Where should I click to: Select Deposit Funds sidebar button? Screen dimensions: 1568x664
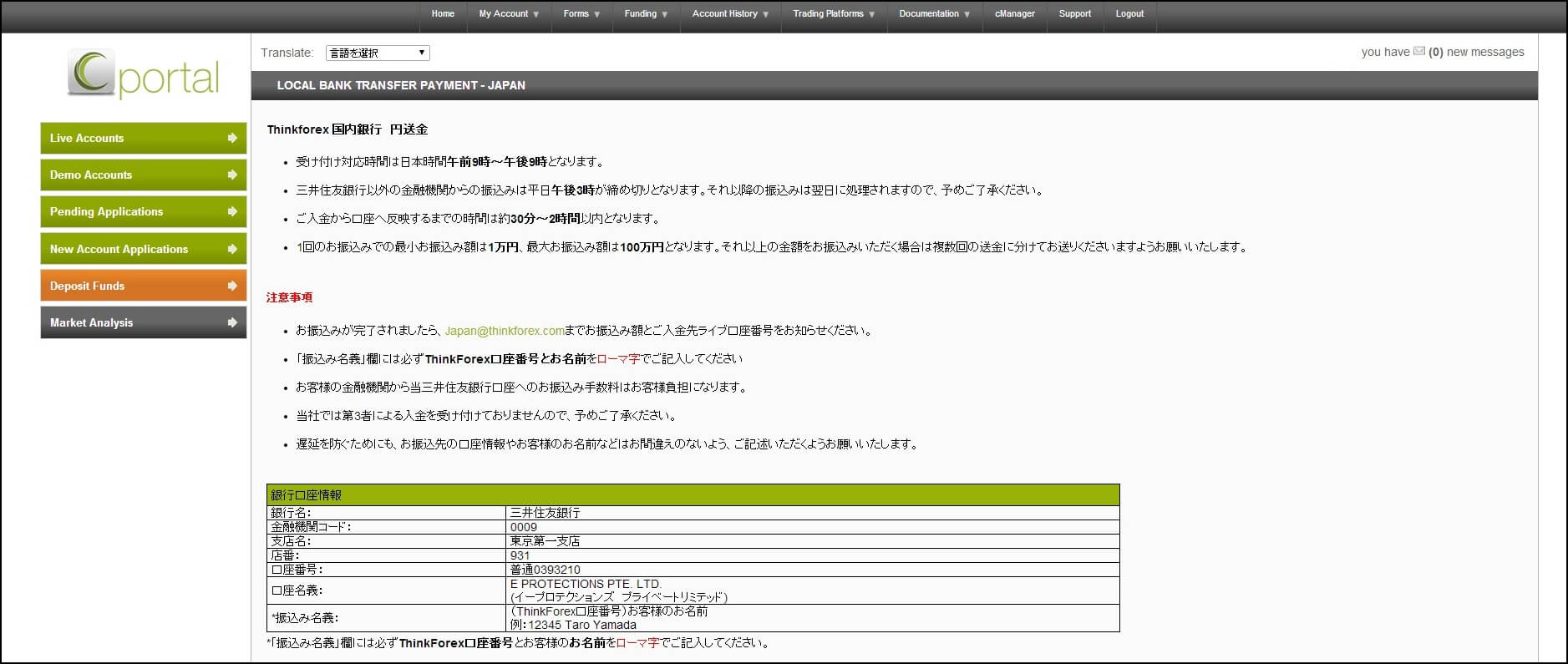click(144, 286)
